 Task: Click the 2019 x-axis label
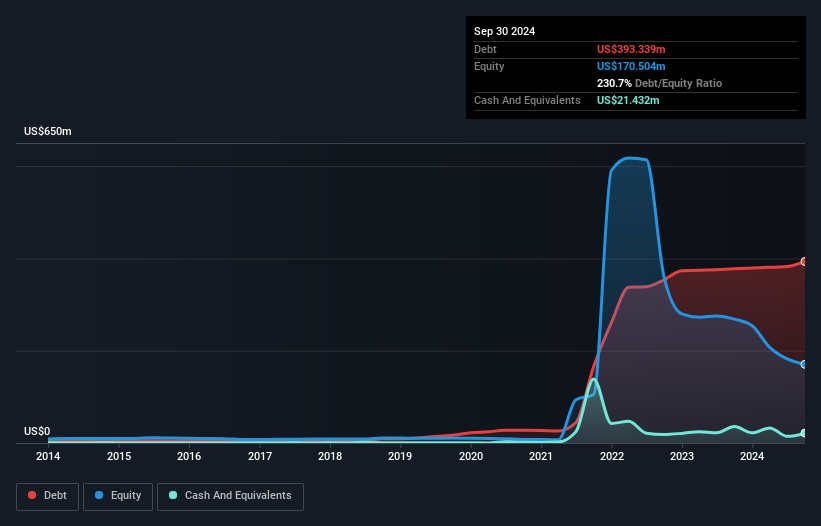400,456
